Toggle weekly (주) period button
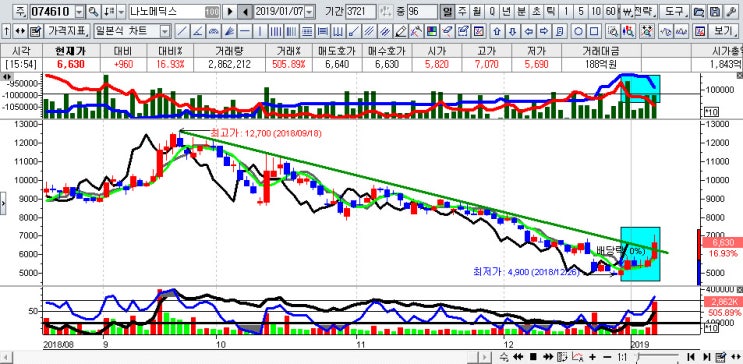Viewport: 743px width, 364px height. [462, 11]
